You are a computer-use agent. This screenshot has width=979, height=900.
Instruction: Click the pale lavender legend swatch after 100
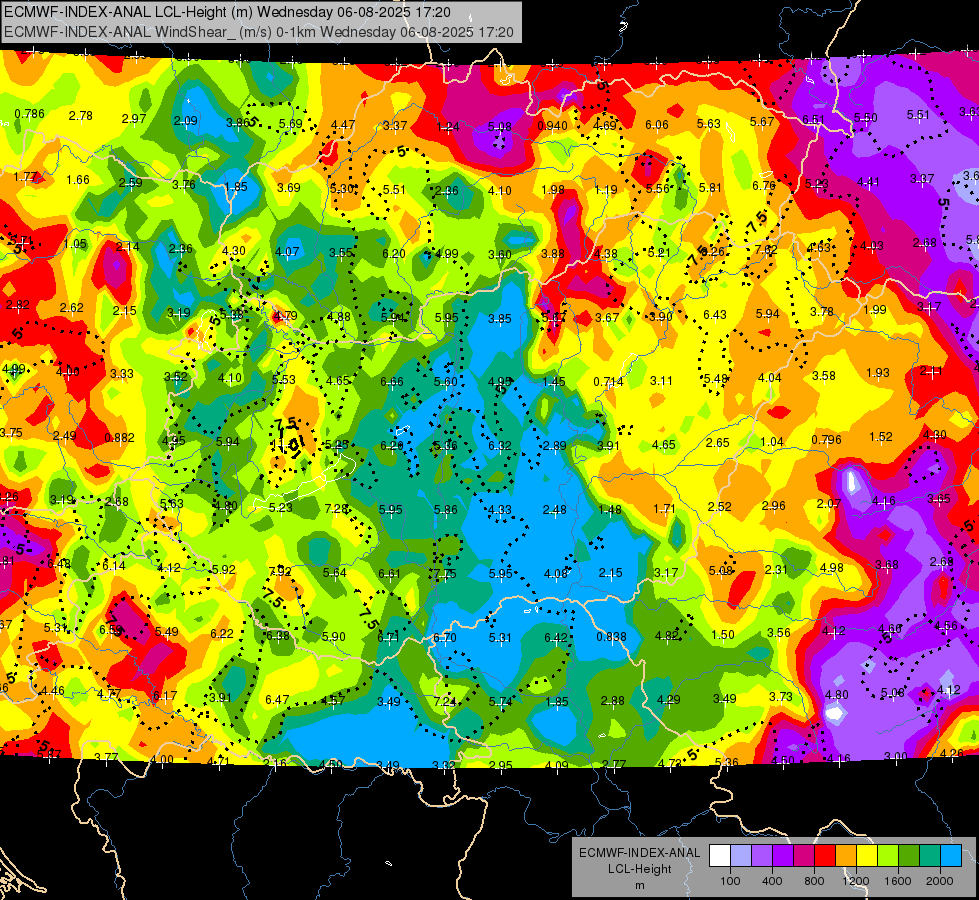click(741, 856)
